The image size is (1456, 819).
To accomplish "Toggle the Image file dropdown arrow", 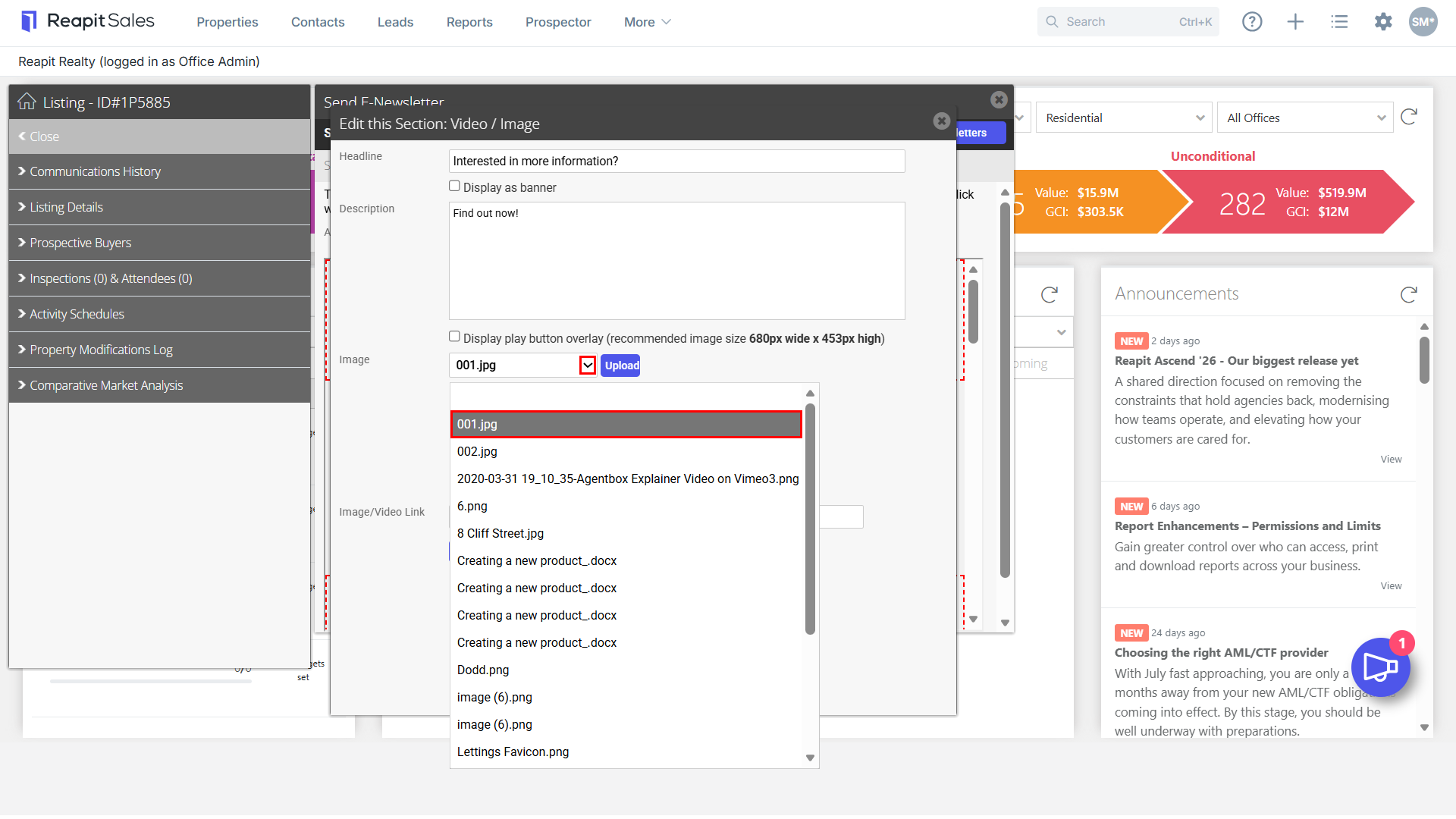I will [588, 366].
